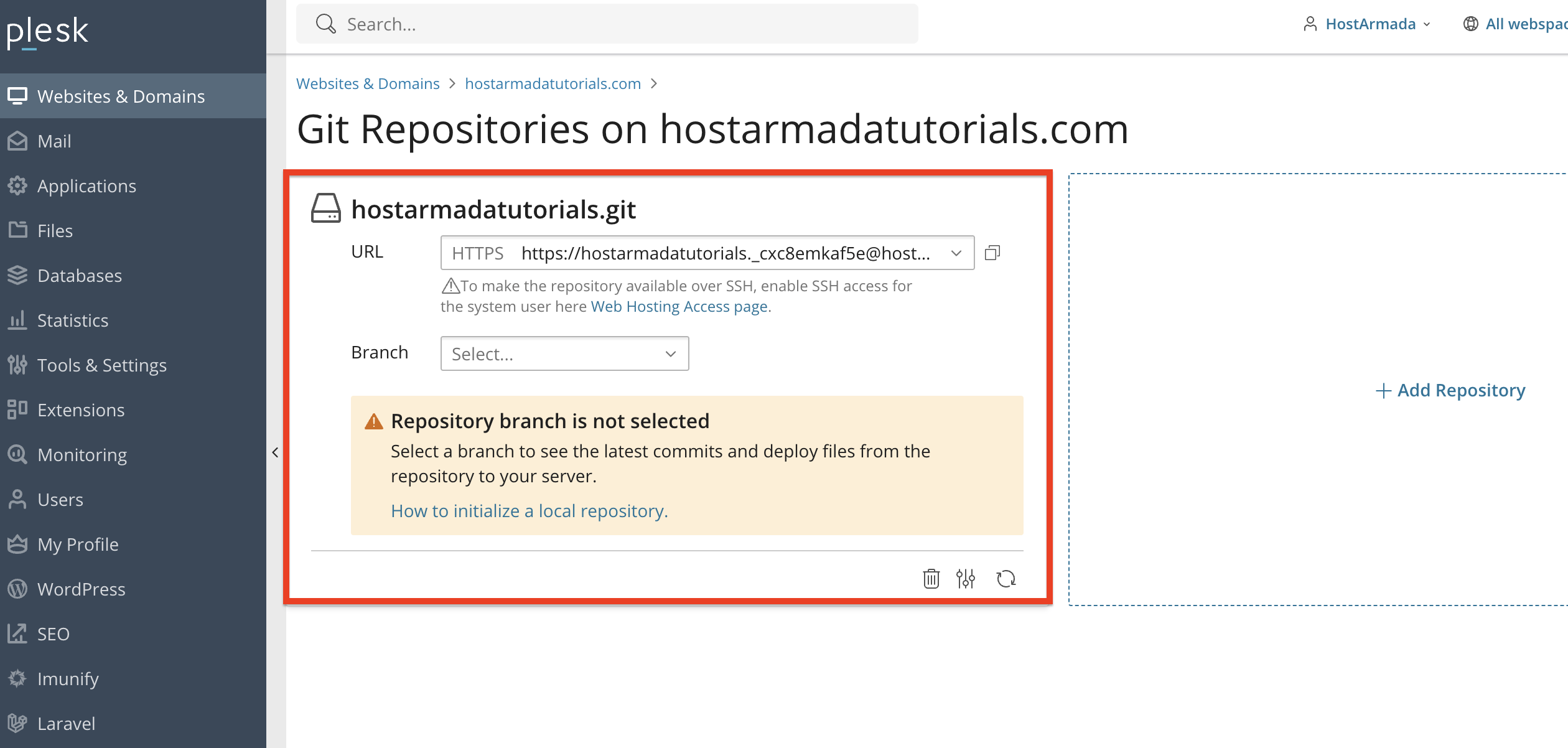Click the Databases stack icon
1568x748 pixels.
(17, 276)
